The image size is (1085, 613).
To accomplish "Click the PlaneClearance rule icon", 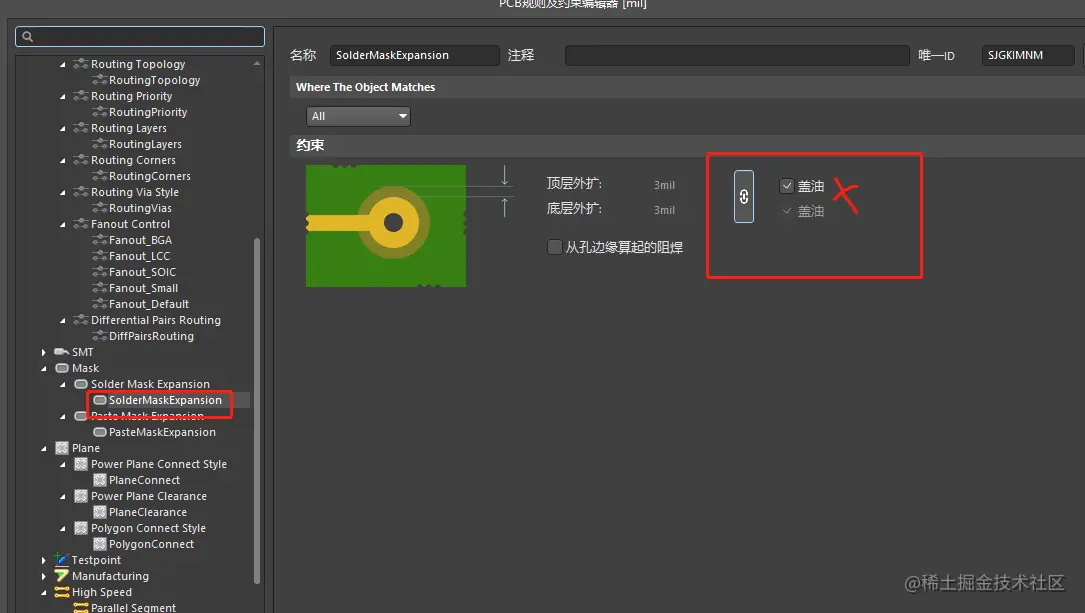I will click(x=100, y=512).
